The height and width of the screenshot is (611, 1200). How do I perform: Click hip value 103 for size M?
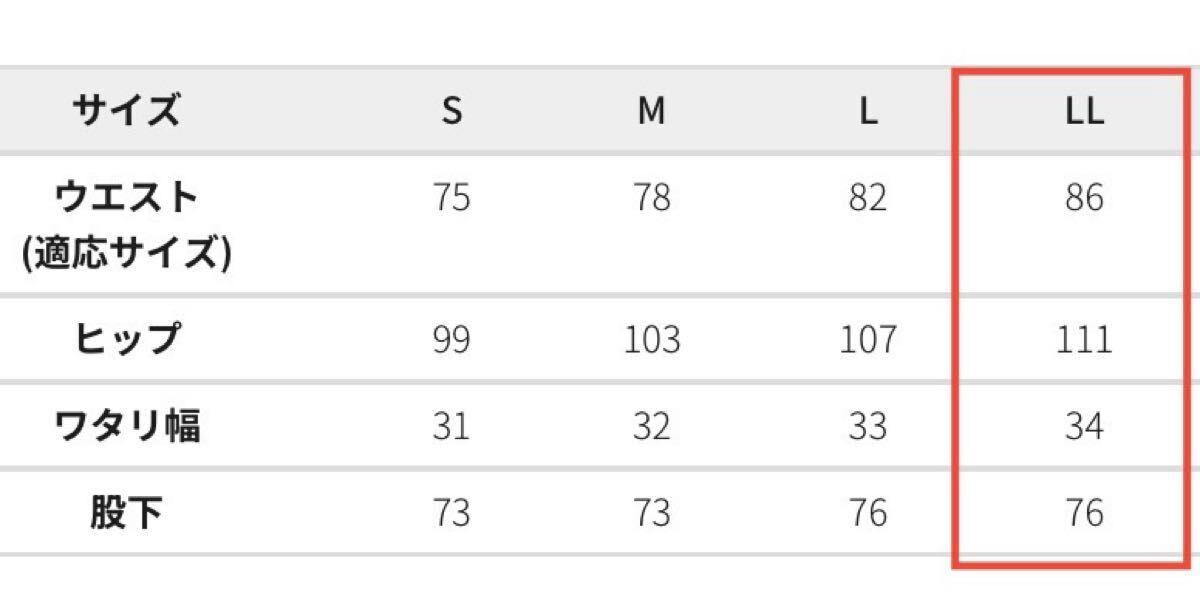pyautogui.click(x=652, y=340)
